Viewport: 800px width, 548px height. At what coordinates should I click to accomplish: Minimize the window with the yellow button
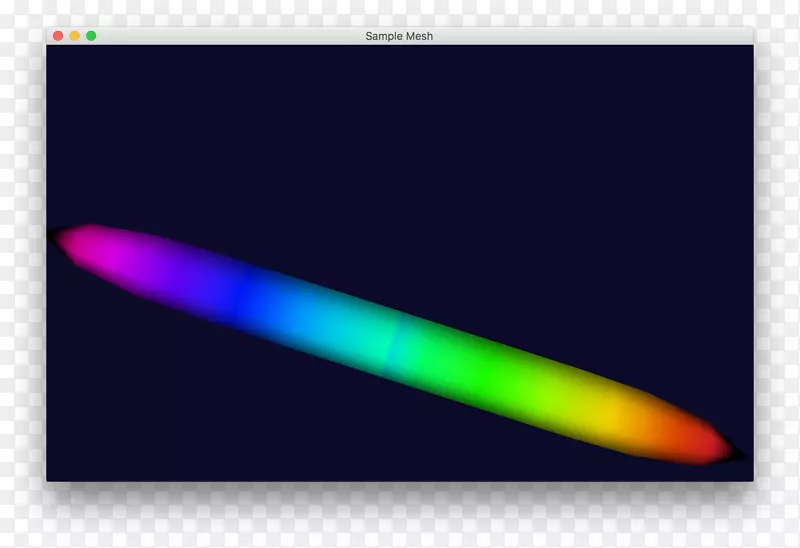(x=74, y=36)
